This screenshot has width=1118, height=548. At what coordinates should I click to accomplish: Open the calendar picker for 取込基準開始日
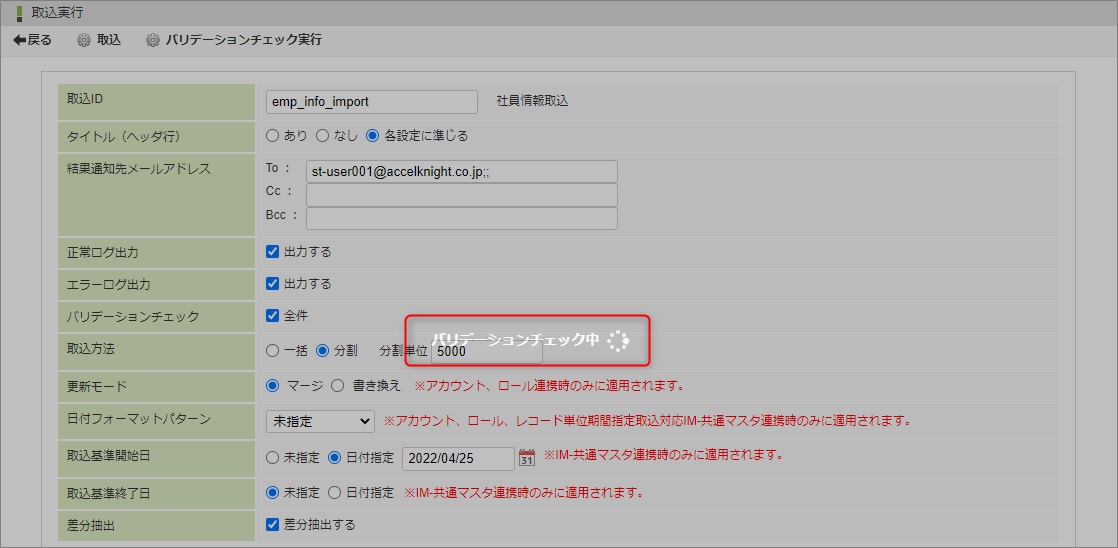click(527, 458)
